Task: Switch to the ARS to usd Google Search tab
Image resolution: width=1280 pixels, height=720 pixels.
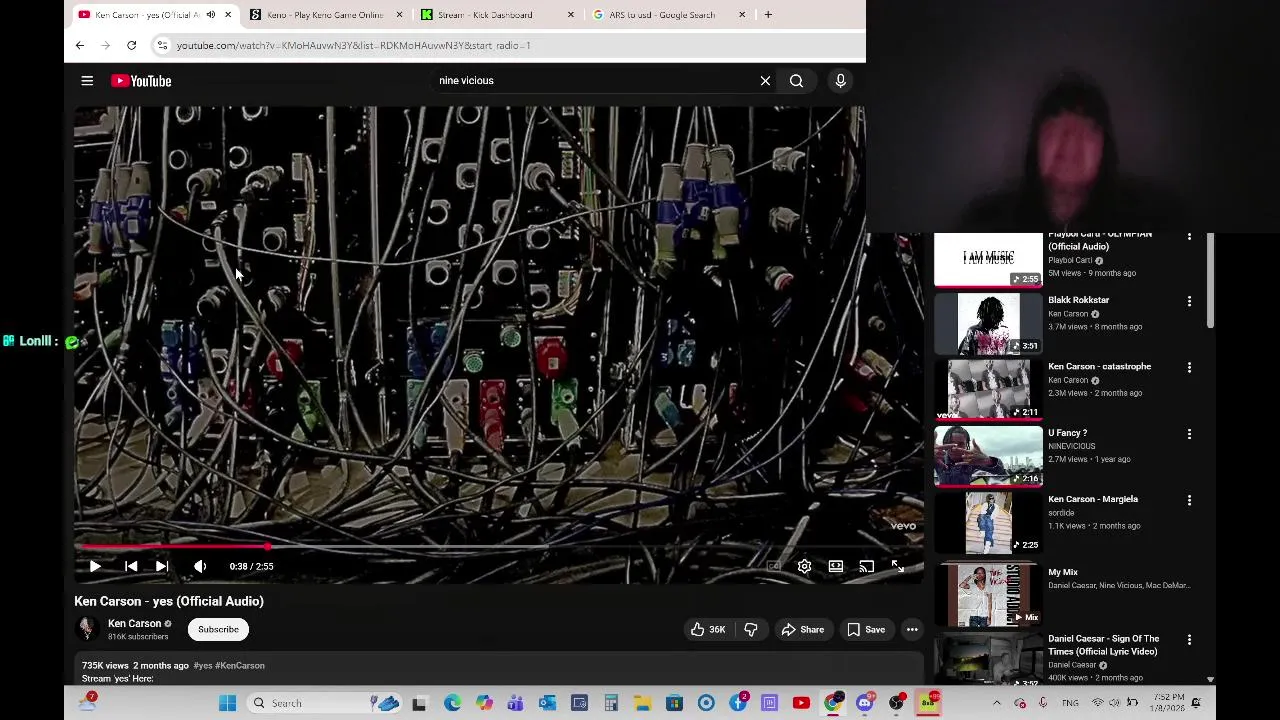Action: coord(661,15)
